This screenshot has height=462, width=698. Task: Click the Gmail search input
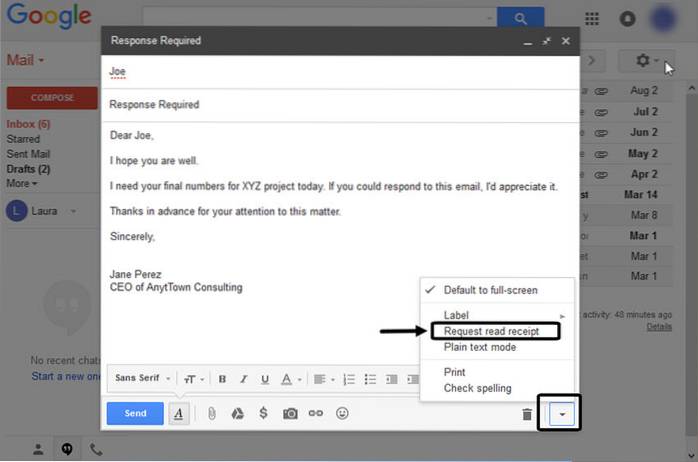319,18
